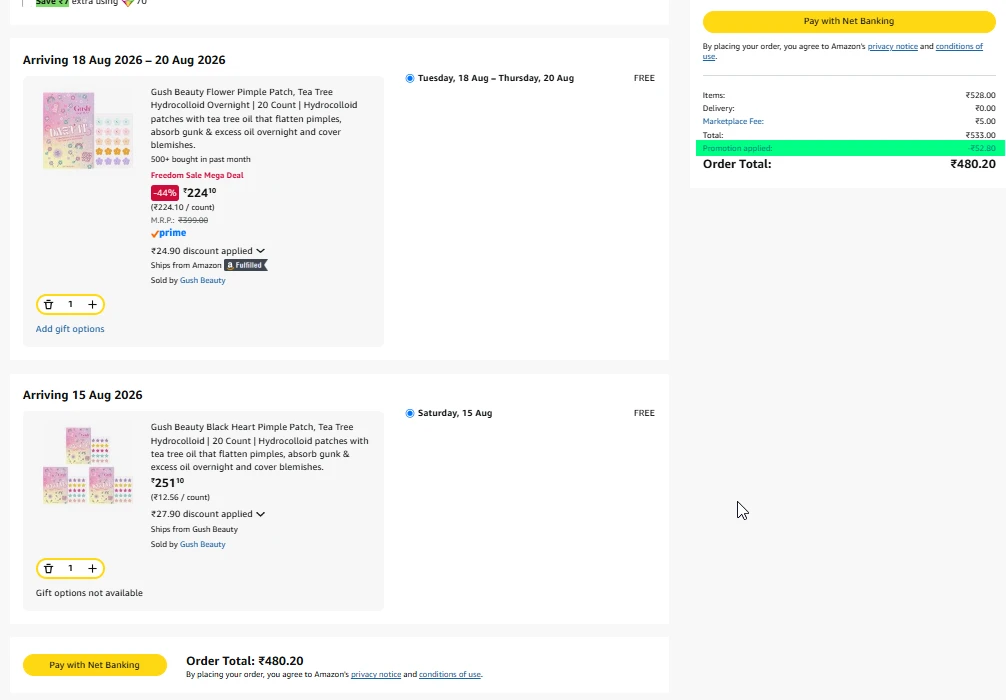Open Flower Pimple Patch product thumbnail
Viewport: 1006px width, 700px height.
88,130
